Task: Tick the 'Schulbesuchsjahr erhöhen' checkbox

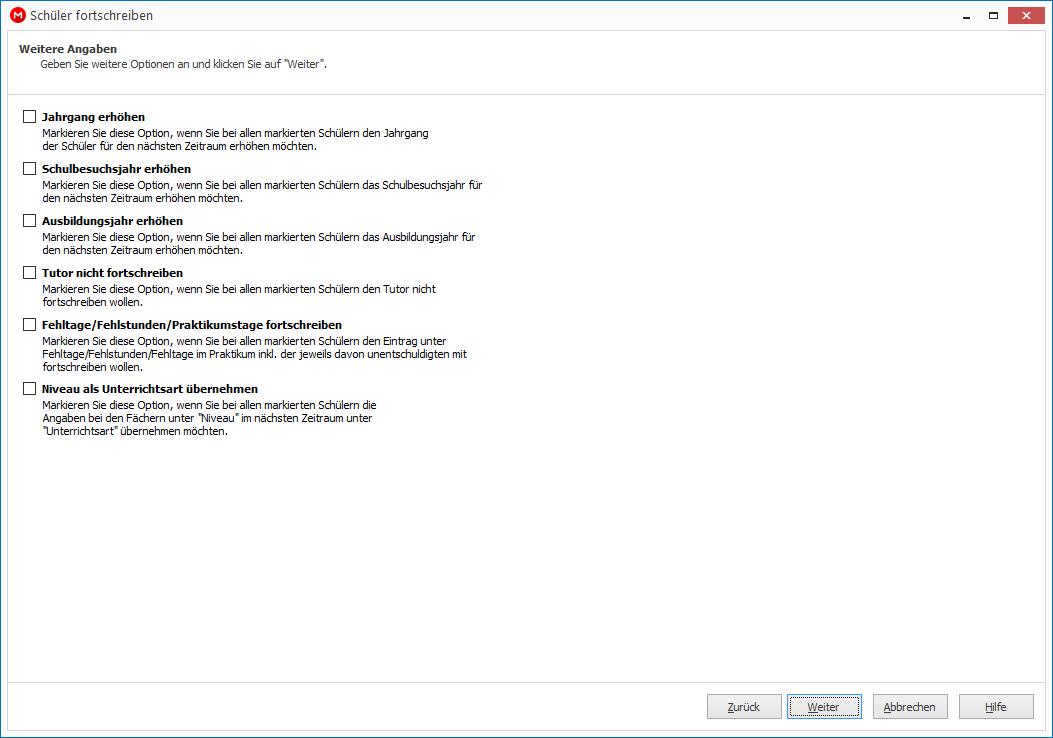Action: [30, 169]
